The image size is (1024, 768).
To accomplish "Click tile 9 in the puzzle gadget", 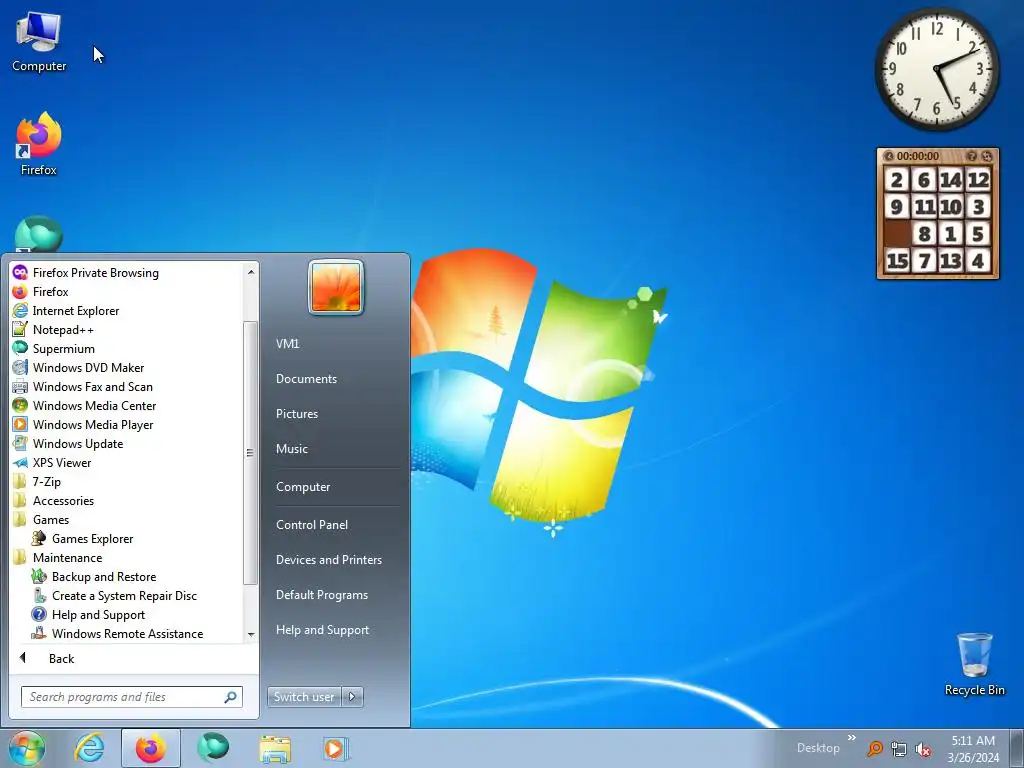I will click(897, 207).
